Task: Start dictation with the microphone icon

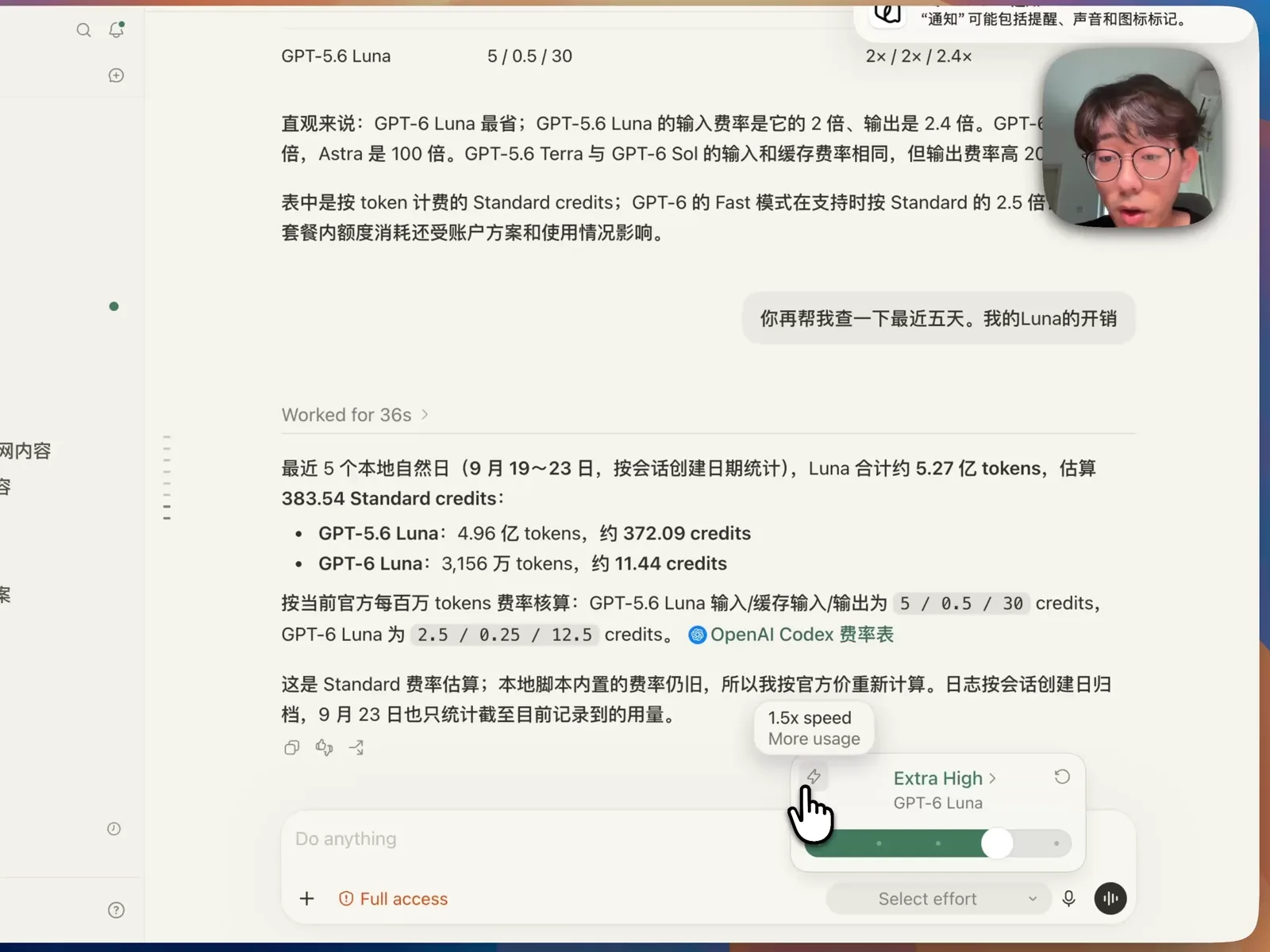Action: tap(1069, 899)
